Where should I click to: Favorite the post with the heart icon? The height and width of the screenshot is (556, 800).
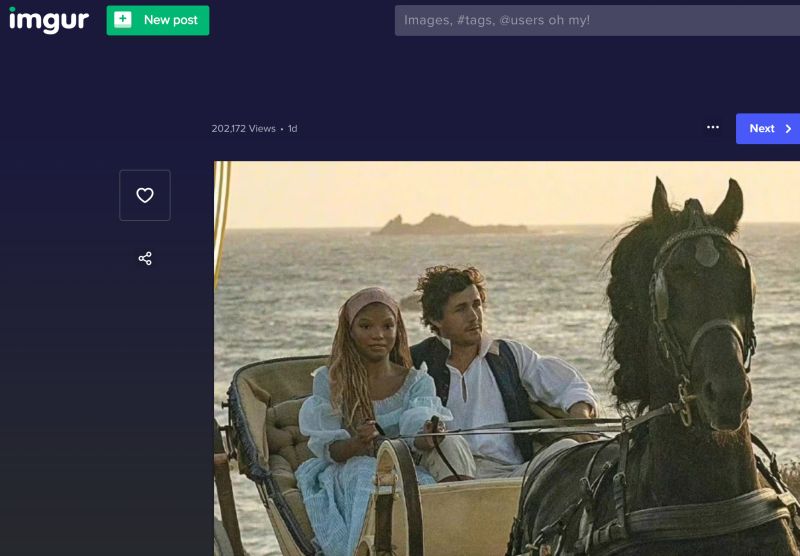point(145,195)
